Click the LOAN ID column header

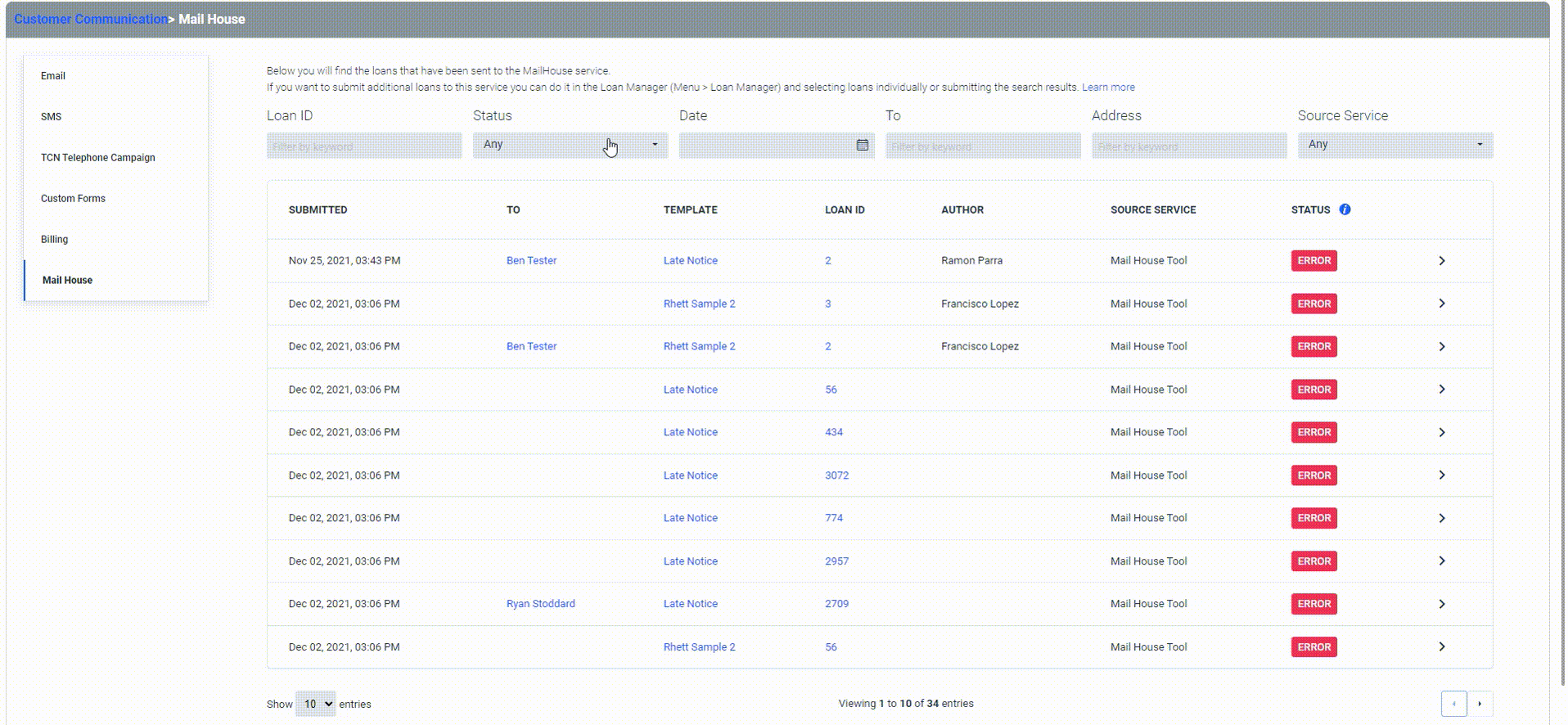(845, 210)
